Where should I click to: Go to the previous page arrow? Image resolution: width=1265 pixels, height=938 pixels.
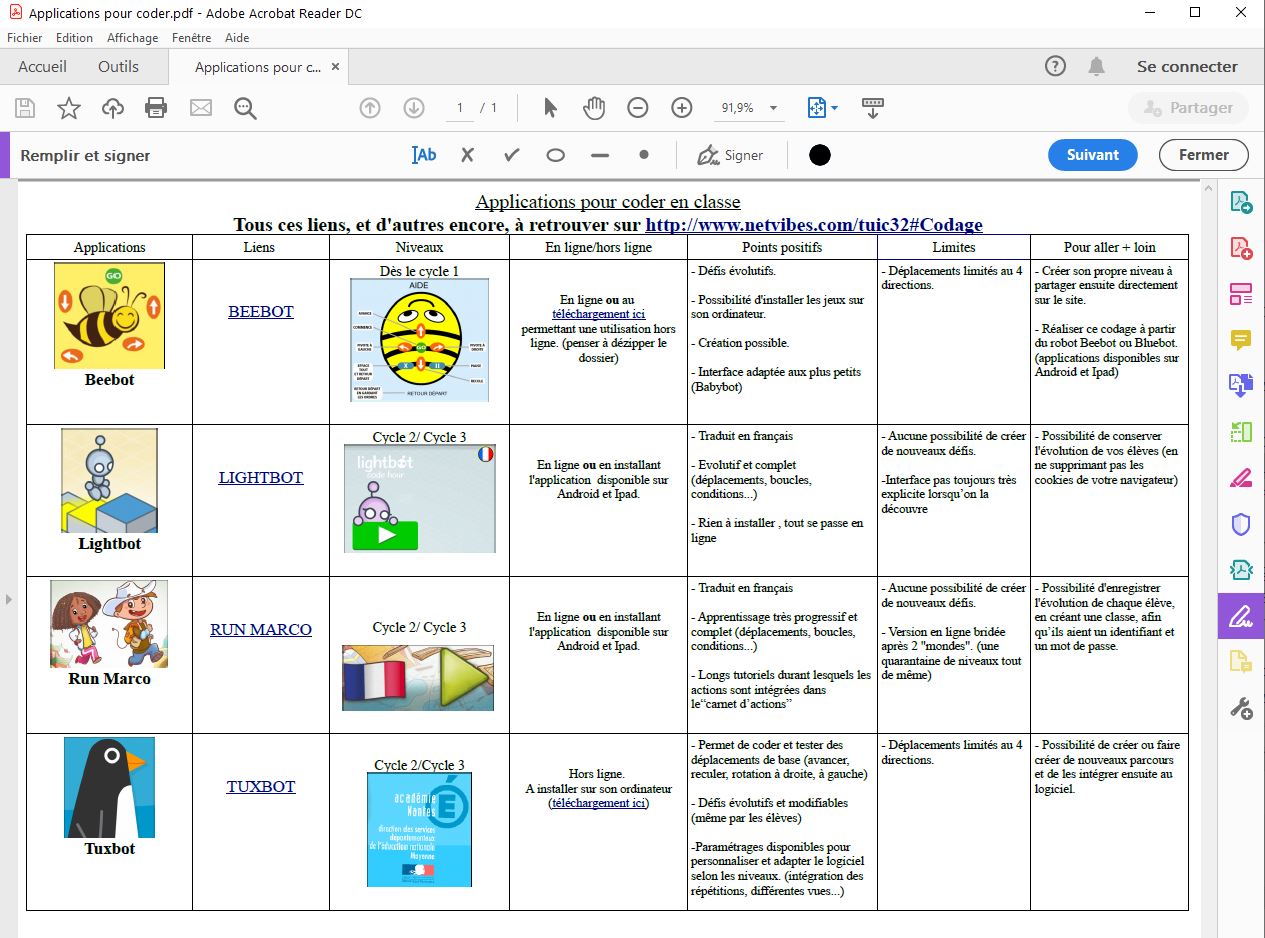point(370,108)
